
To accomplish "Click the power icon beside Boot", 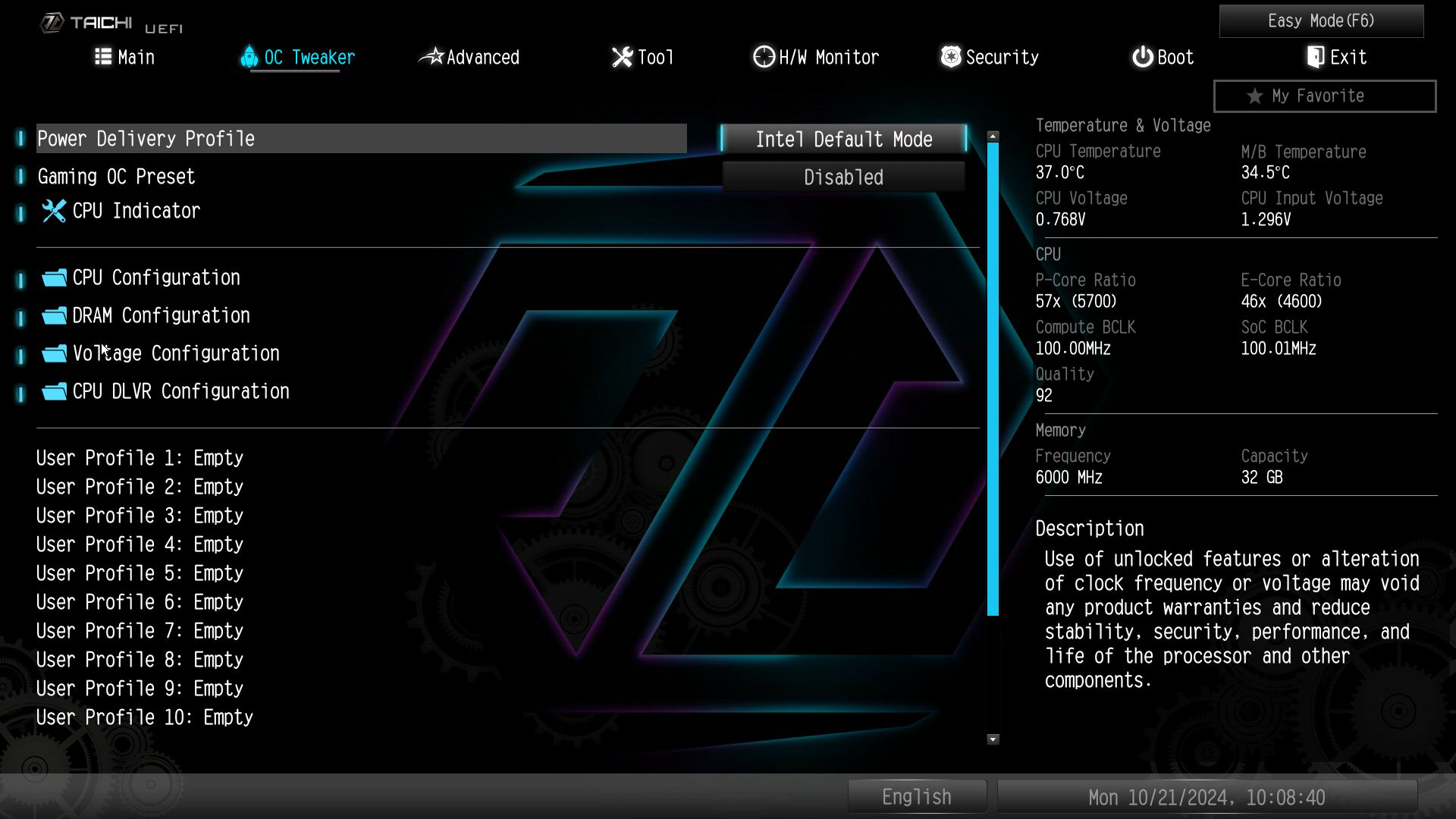I will pyautogui.click(x=1142, y=57).
